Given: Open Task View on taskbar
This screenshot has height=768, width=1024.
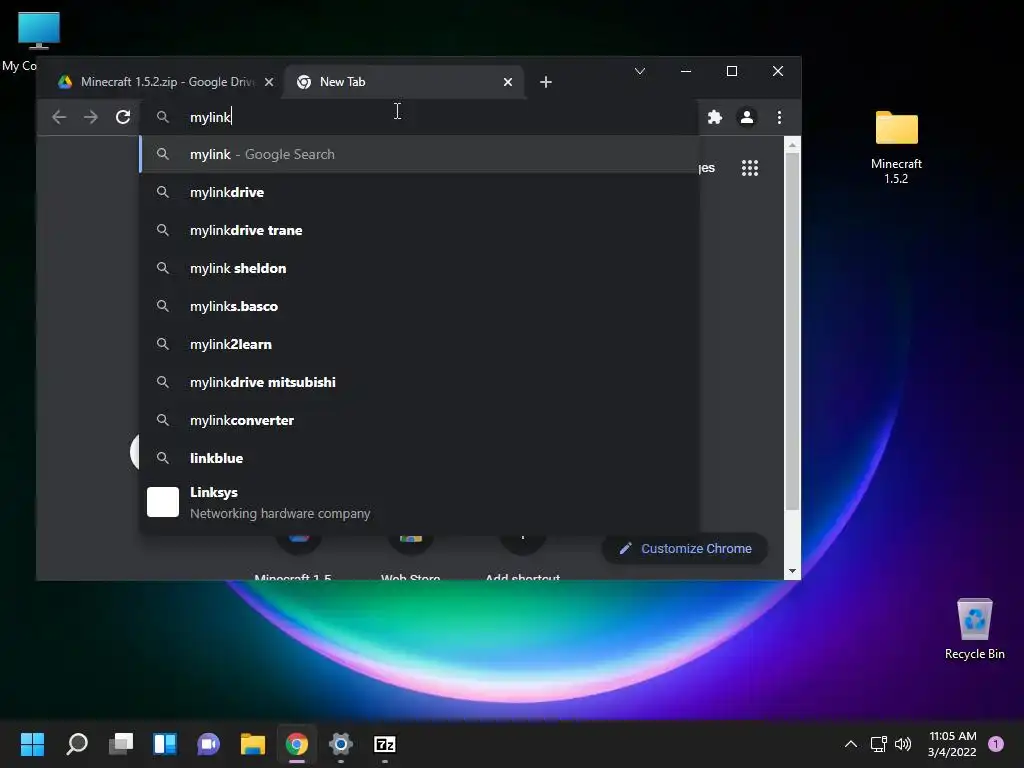Looking at the screenshot, I should pyautogui.click(x=121, y=744).
